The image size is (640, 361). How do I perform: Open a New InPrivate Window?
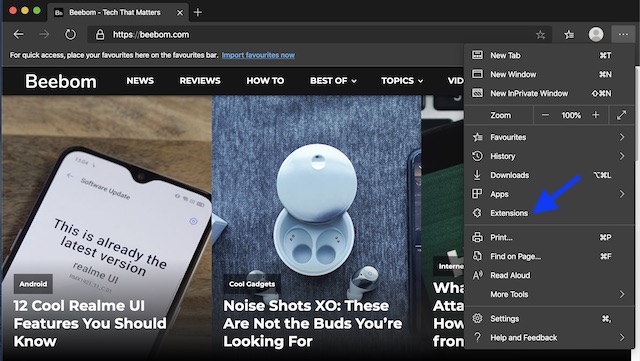click(549, 93)
